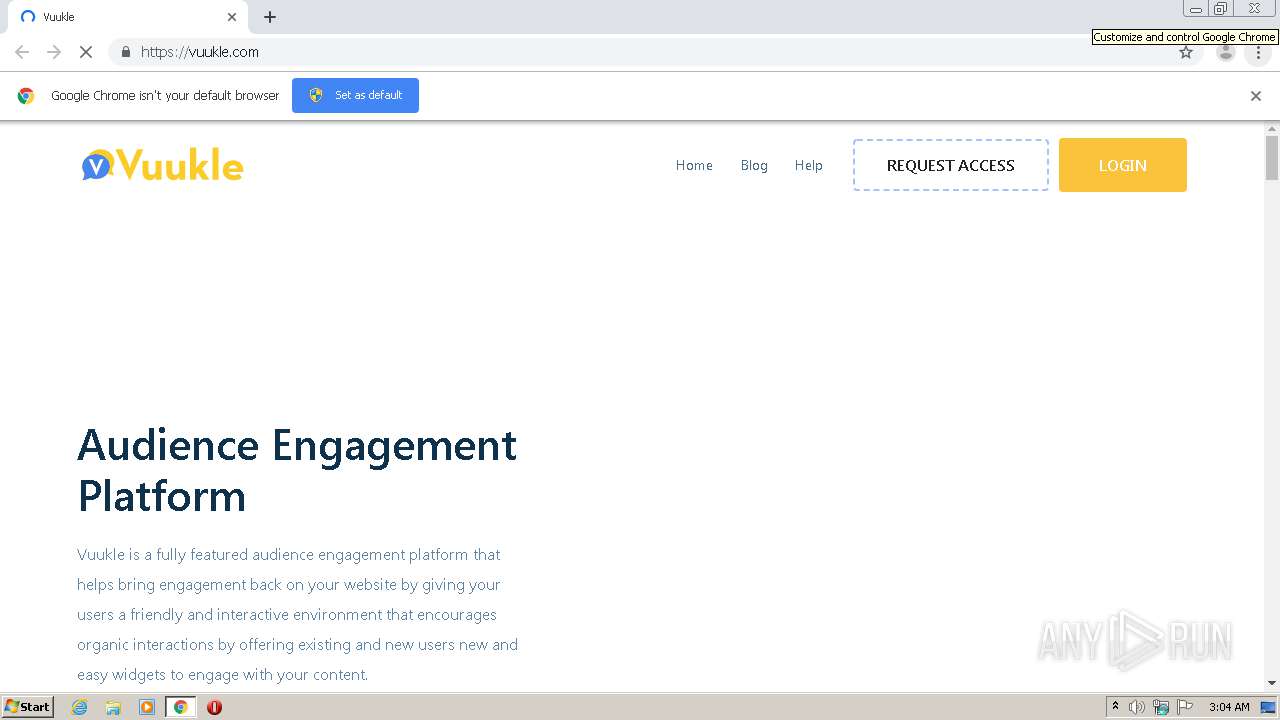The height and width of the screenshot is (720, 1280).
Task: Open the volume control tray icon
Action: (x=1137, y=707)
